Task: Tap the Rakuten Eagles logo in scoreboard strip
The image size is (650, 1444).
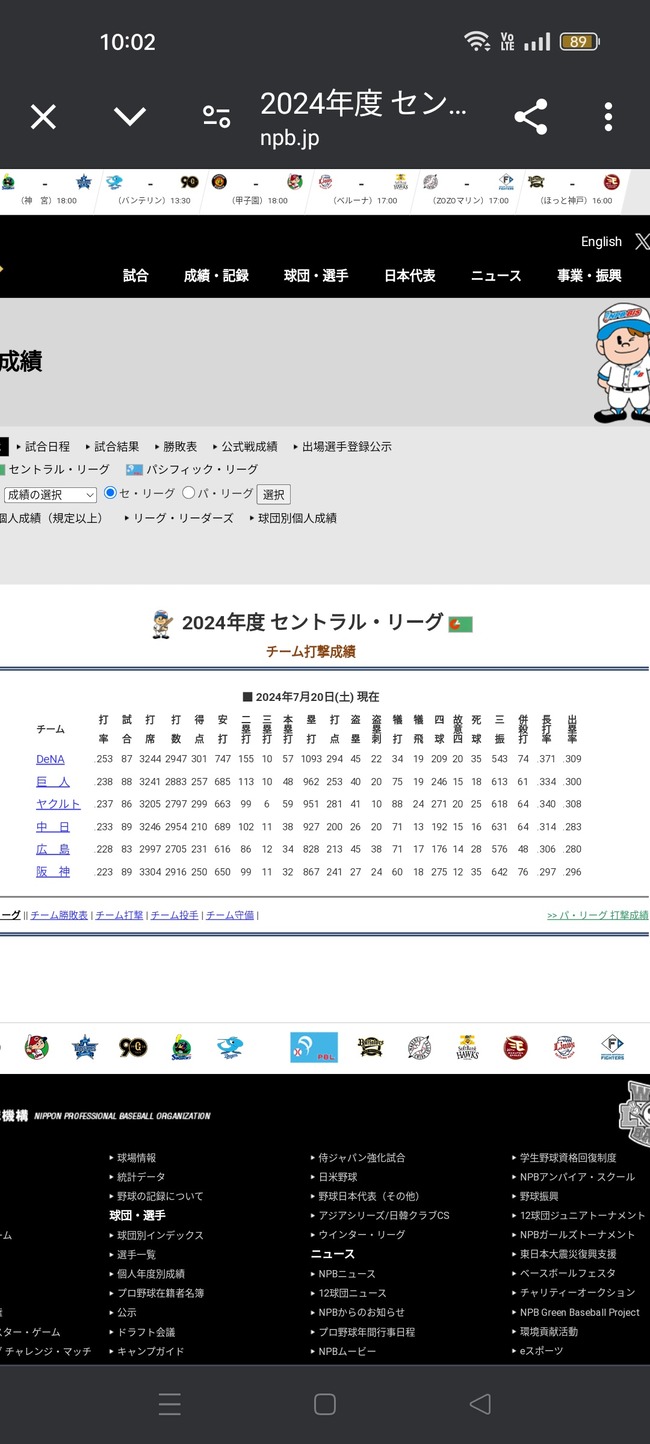Action: coord(611,182)
